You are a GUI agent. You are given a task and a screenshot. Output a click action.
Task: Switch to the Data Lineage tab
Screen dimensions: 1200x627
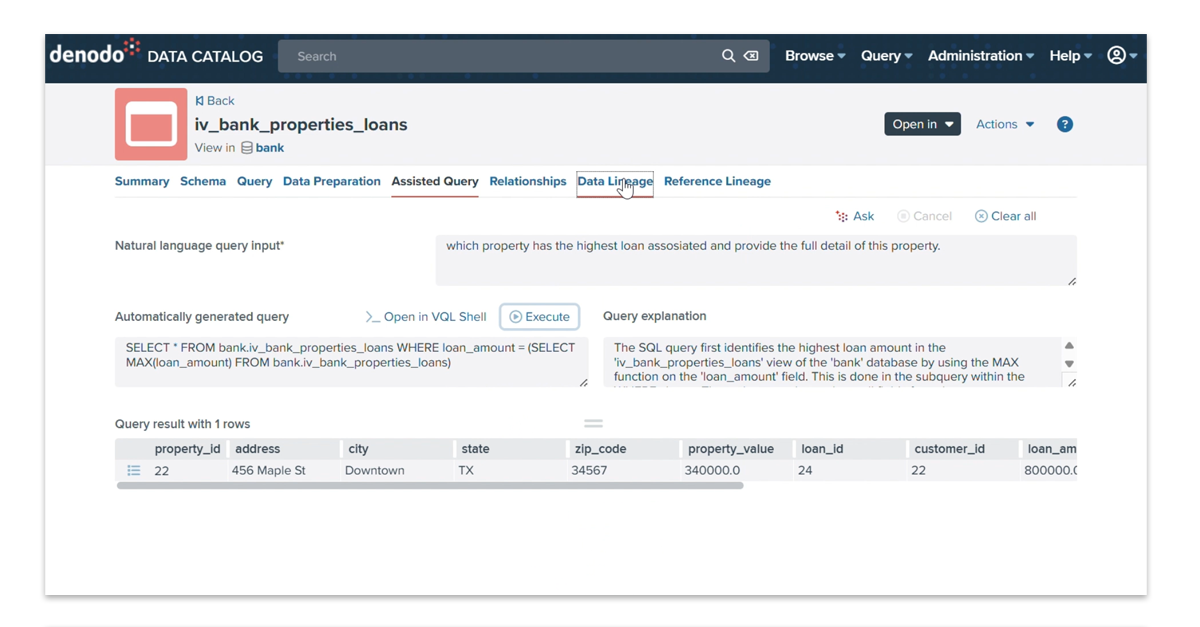615,181
